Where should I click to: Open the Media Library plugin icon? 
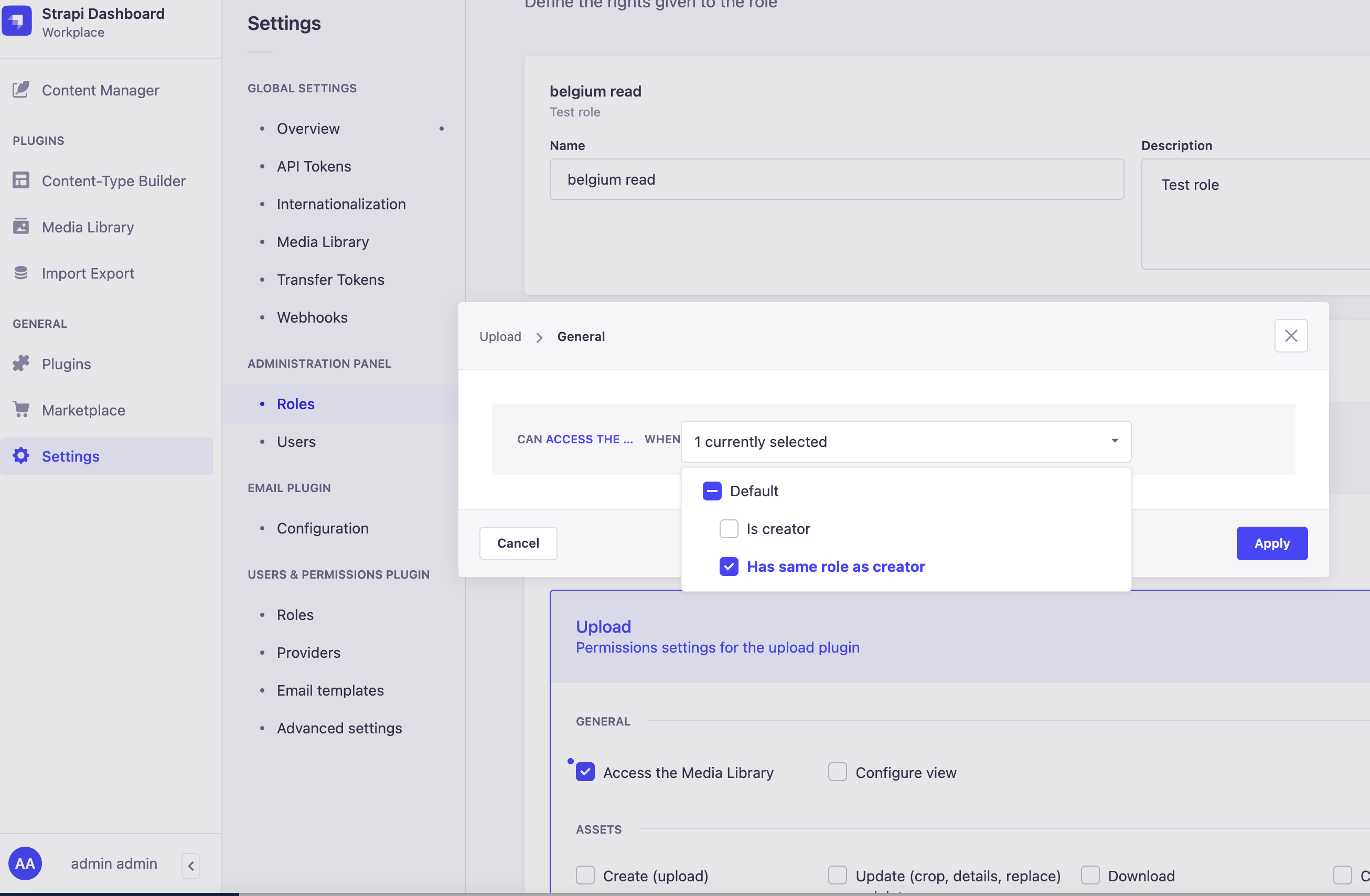pos(21,227)
